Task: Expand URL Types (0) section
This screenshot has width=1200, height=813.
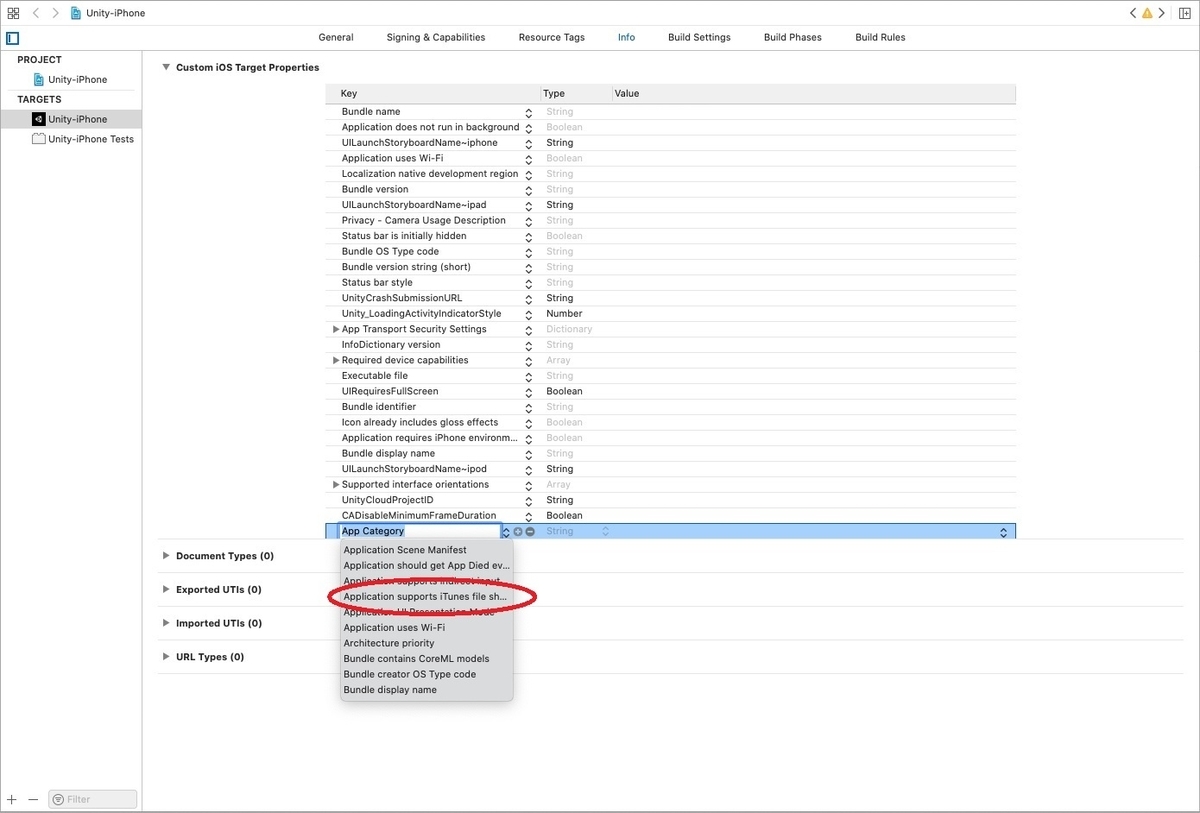Action: tap(166, 657)
